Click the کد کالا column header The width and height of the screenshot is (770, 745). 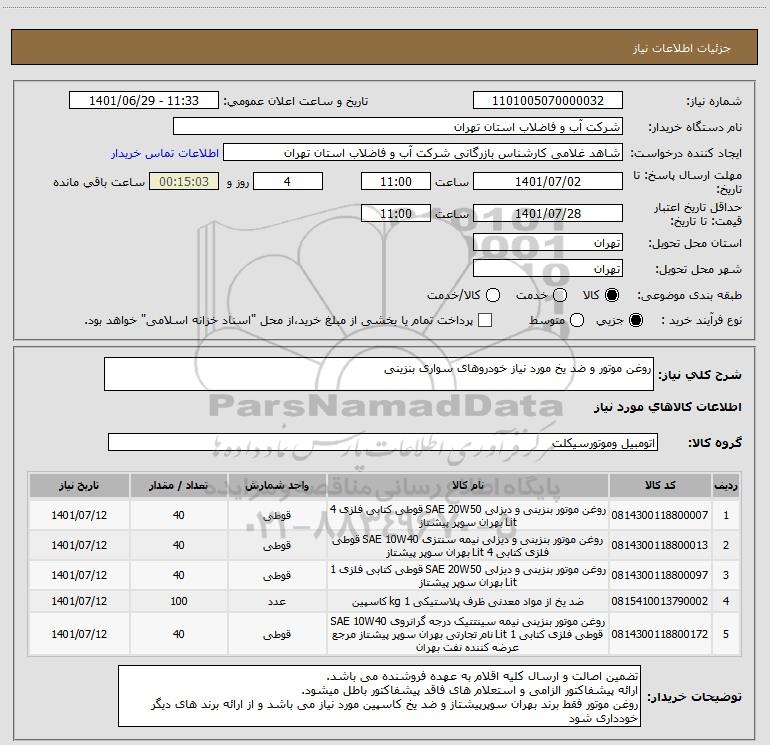pos(660,485)
